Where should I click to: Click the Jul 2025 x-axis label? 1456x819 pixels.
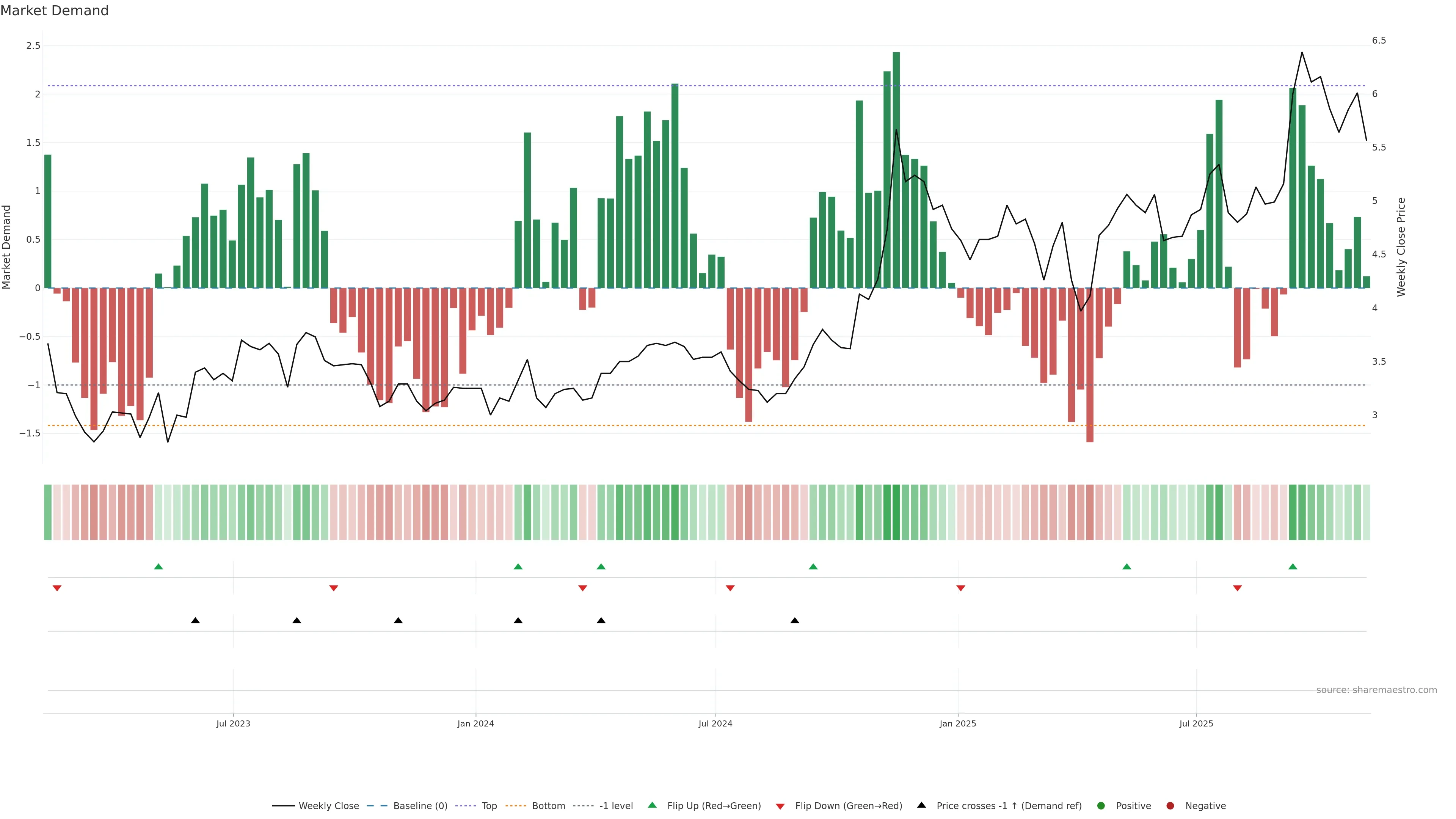pos(1196,723)
